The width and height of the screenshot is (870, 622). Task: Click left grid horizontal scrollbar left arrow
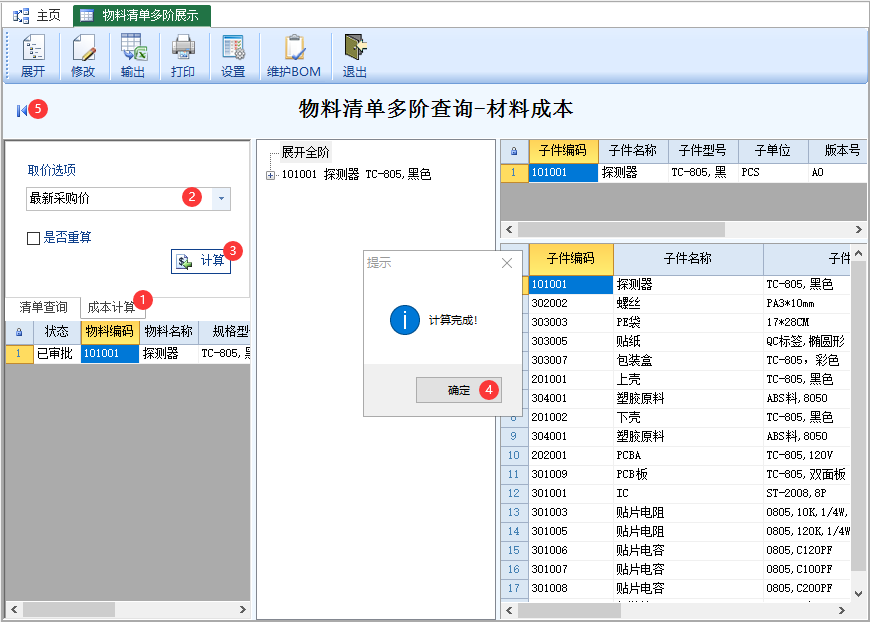coord(14,610)
